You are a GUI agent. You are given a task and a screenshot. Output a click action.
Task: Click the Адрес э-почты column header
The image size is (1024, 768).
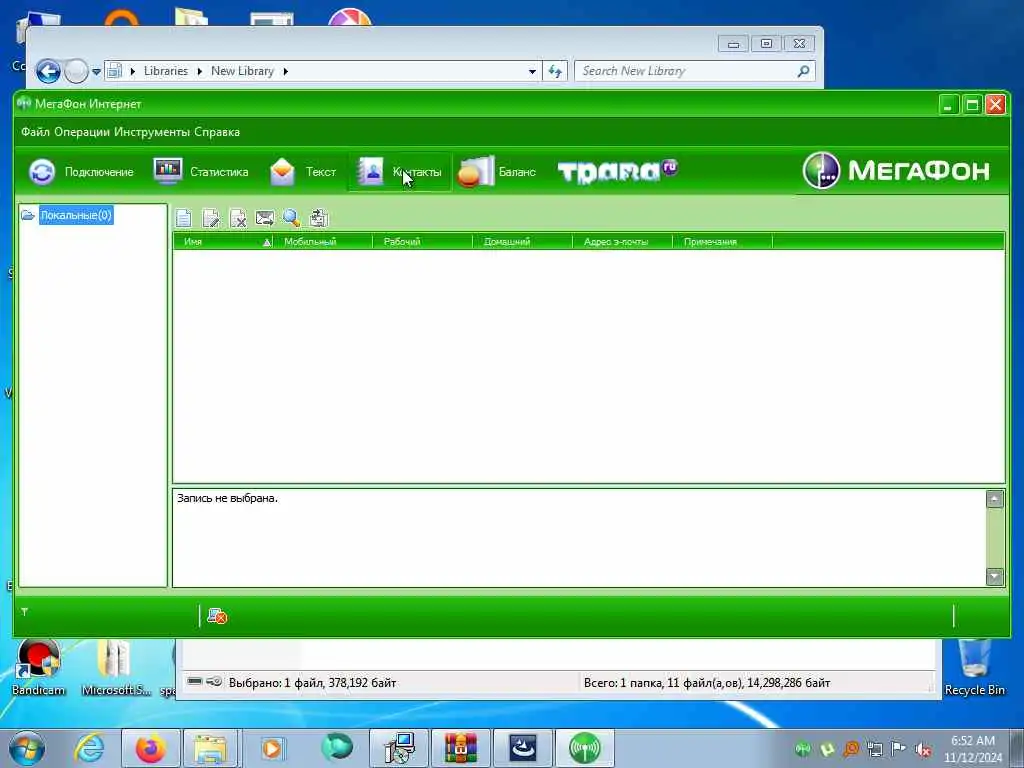coord(622,242)
